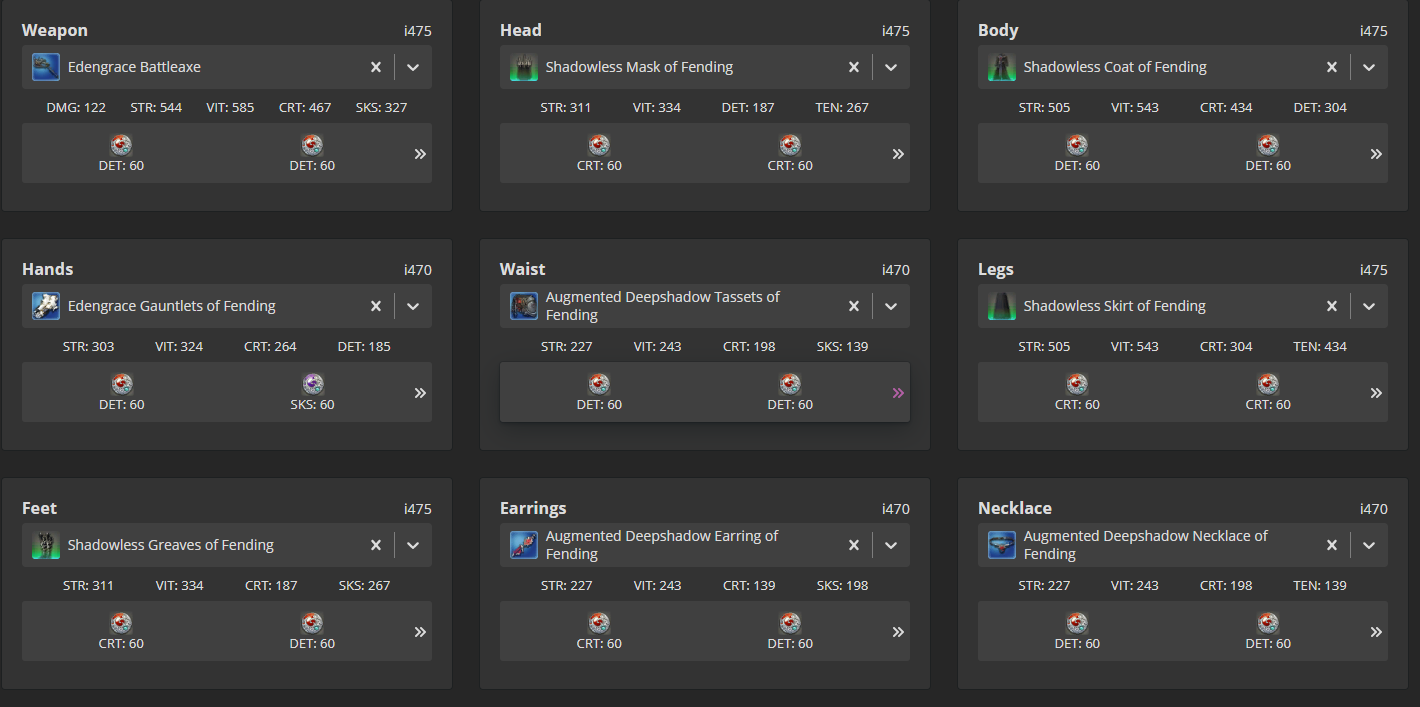Click the Edengrace Gauntlets item icon
Image resolution: width=1420 pixels, height=707 pixels.
46,306
